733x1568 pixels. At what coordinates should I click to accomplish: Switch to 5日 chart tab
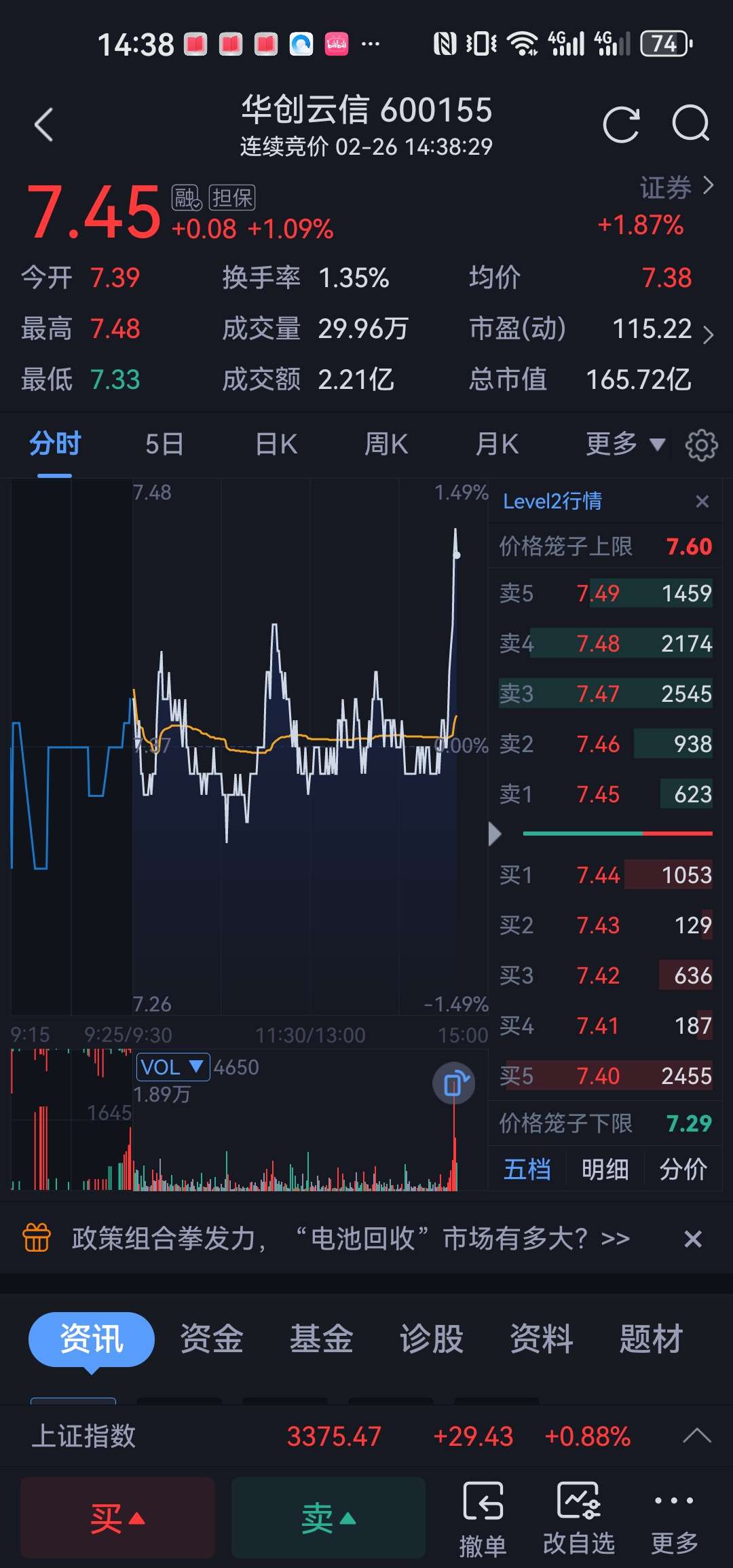point(164,445)
